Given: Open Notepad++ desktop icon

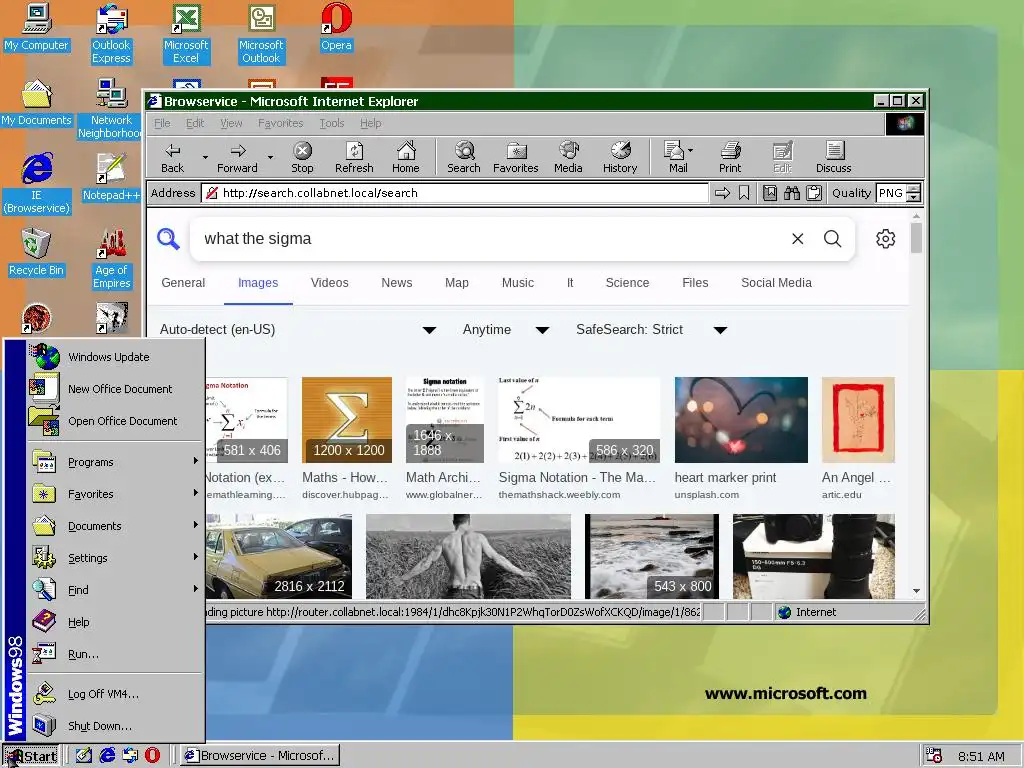Looking at the screenshot, I should [x=111, y=177].
